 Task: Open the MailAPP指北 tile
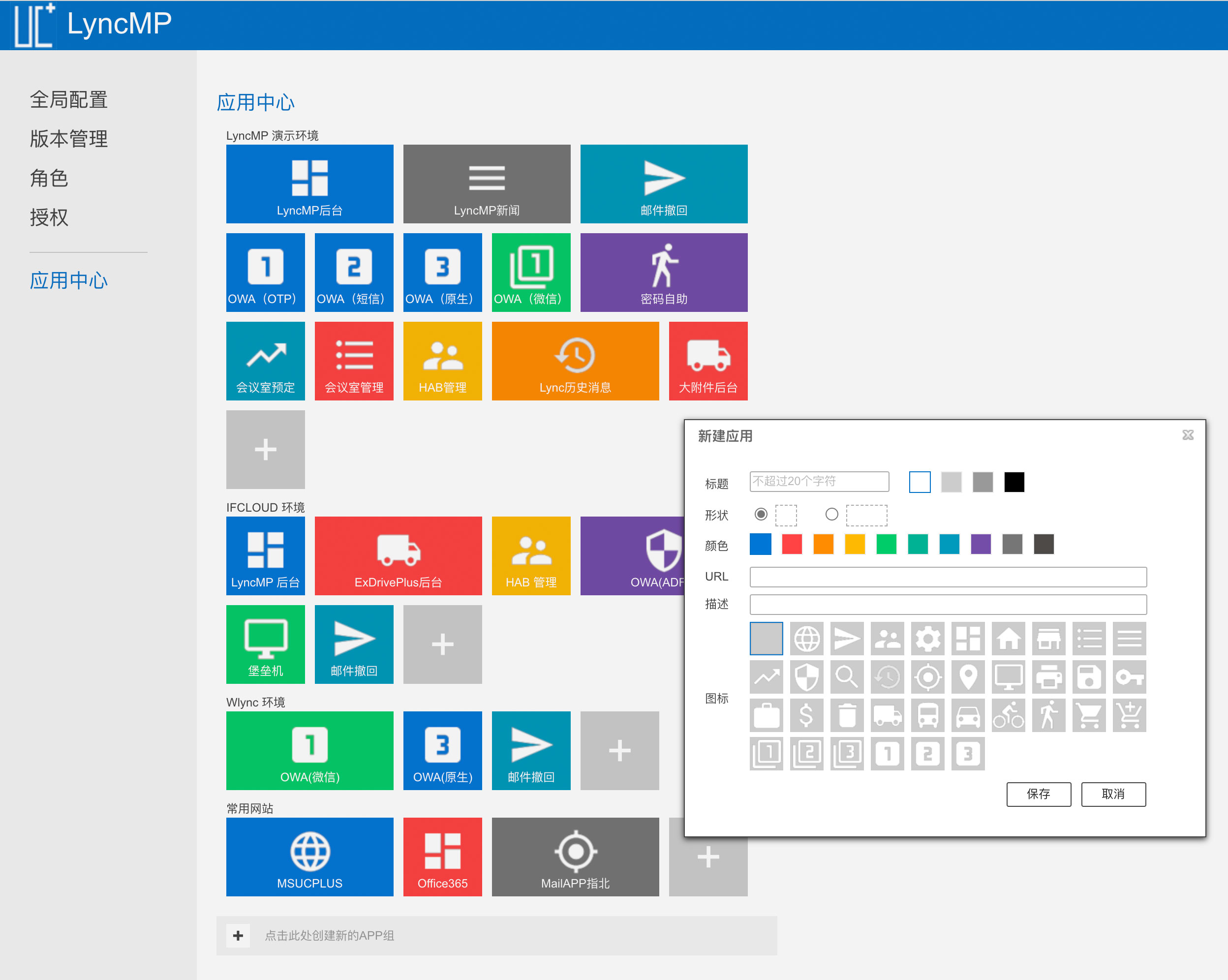[575, 857]
